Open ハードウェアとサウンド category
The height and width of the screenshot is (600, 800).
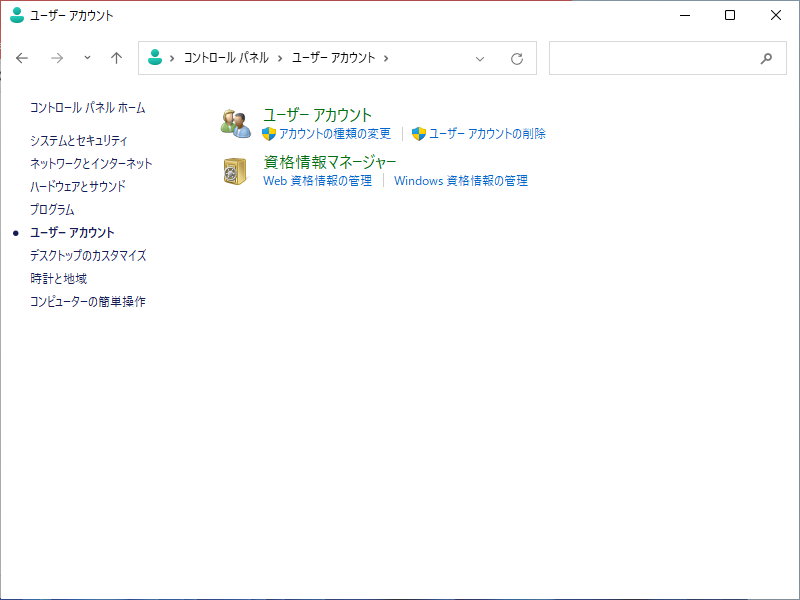pyautogui.click(x=78, y=186)
